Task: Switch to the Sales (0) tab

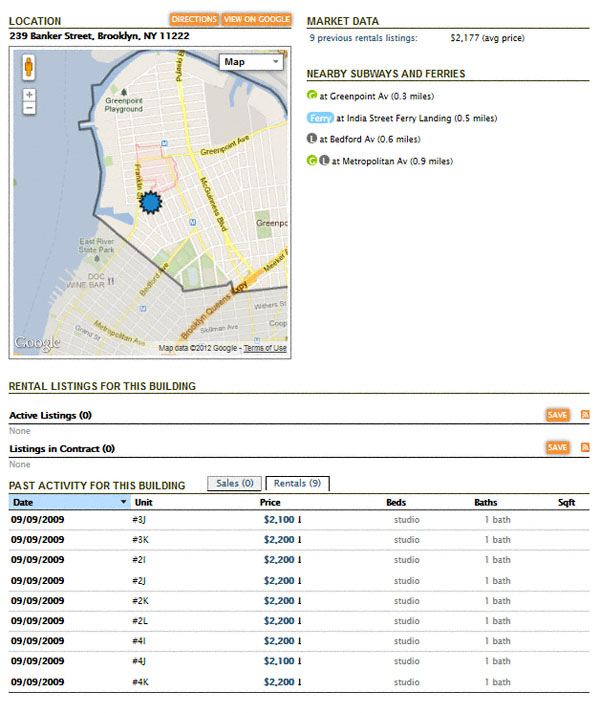Action: point(233,484)
